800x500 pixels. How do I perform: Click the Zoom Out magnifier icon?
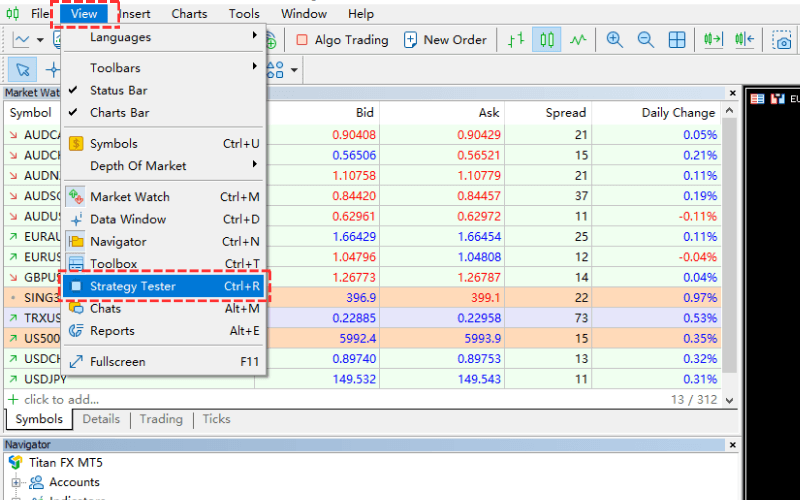[x=646, y=40]
